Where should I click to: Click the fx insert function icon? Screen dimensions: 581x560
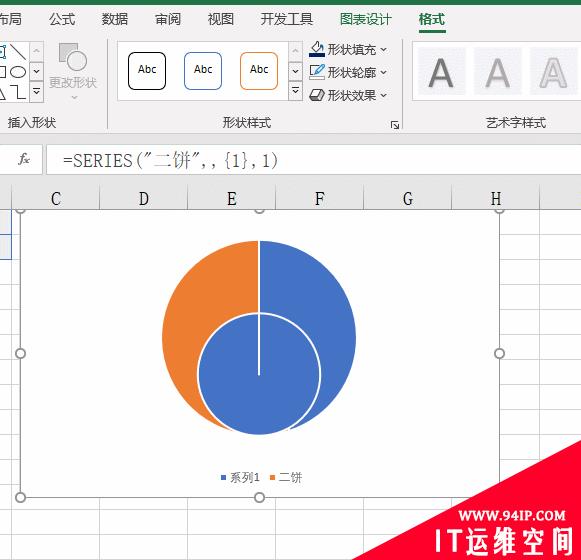tap(24, 159)
